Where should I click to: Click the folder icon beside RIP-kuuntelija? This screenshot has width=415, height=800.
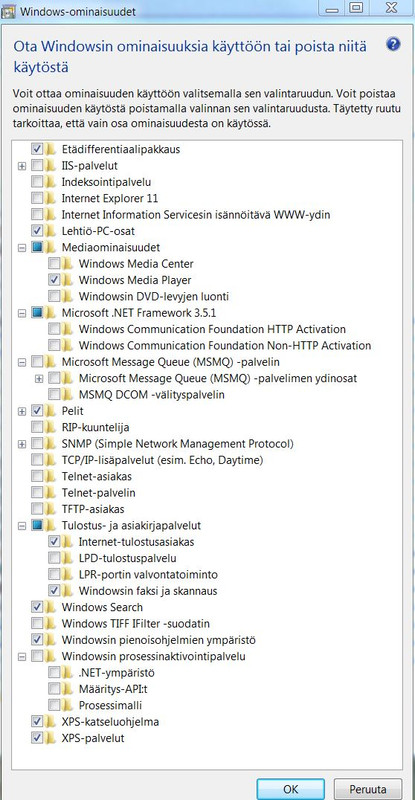click(50, 427)
